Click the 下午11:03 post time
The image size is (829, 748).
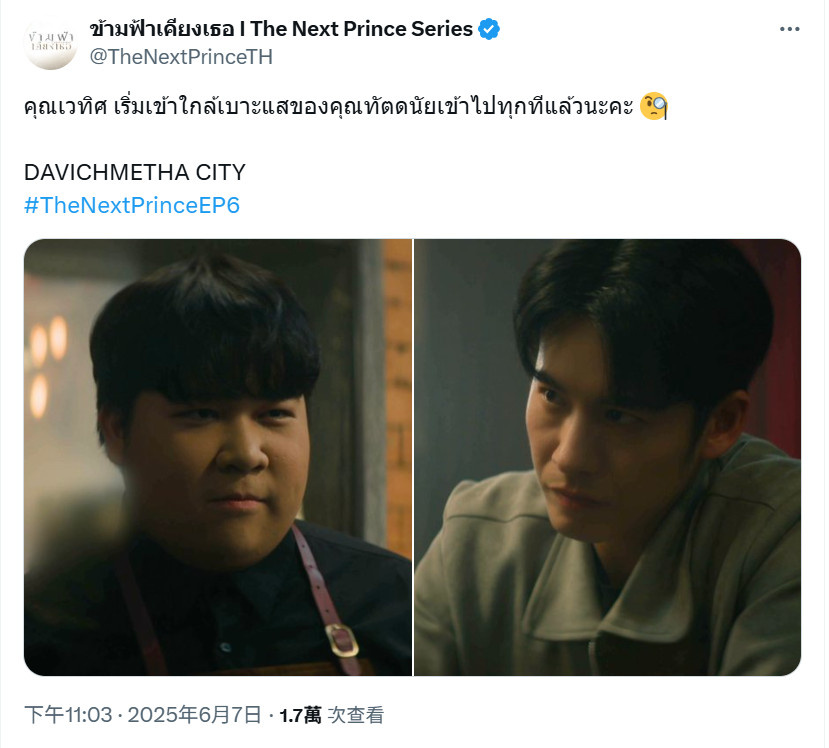(68, 715)
